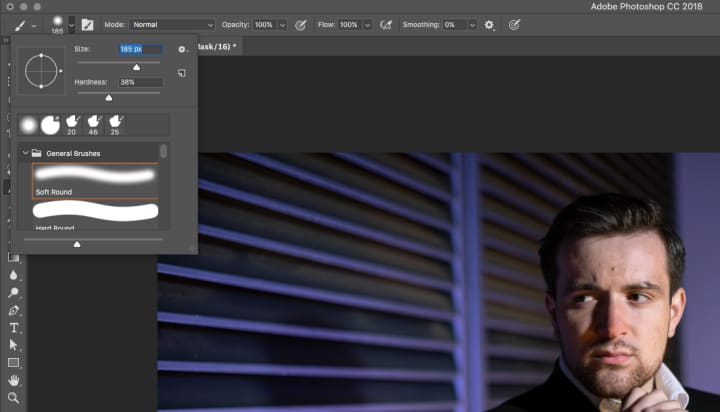
Task: Toggle pressure control for Opacity
Action: pos(300,24)
